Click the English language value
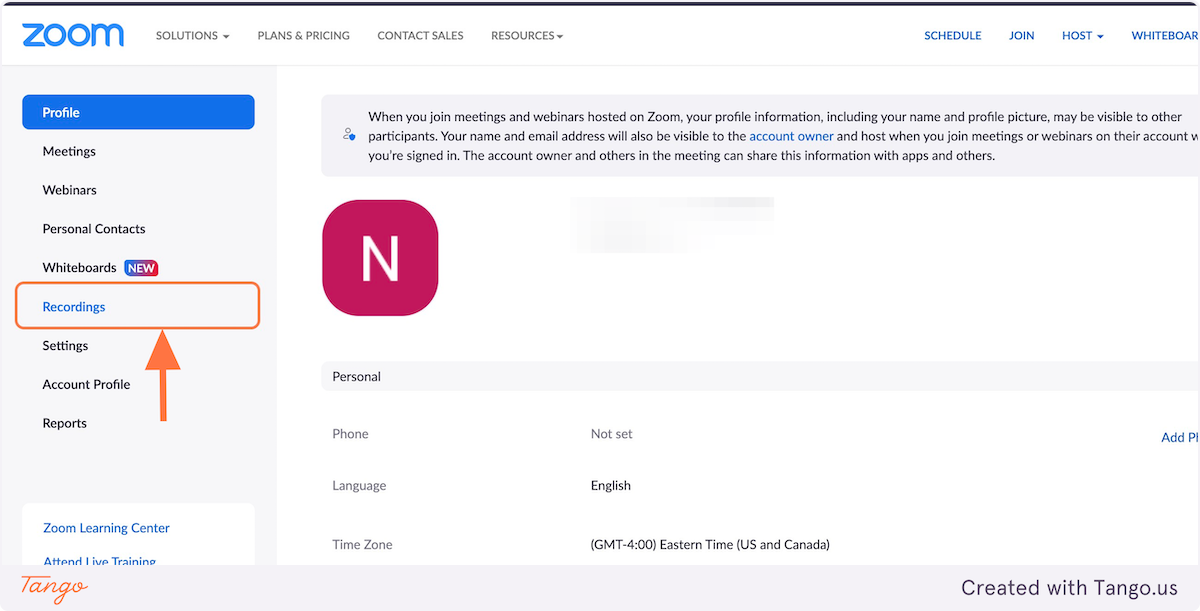Viewport: 1200px width, 611px height. (x=611, y=486)
